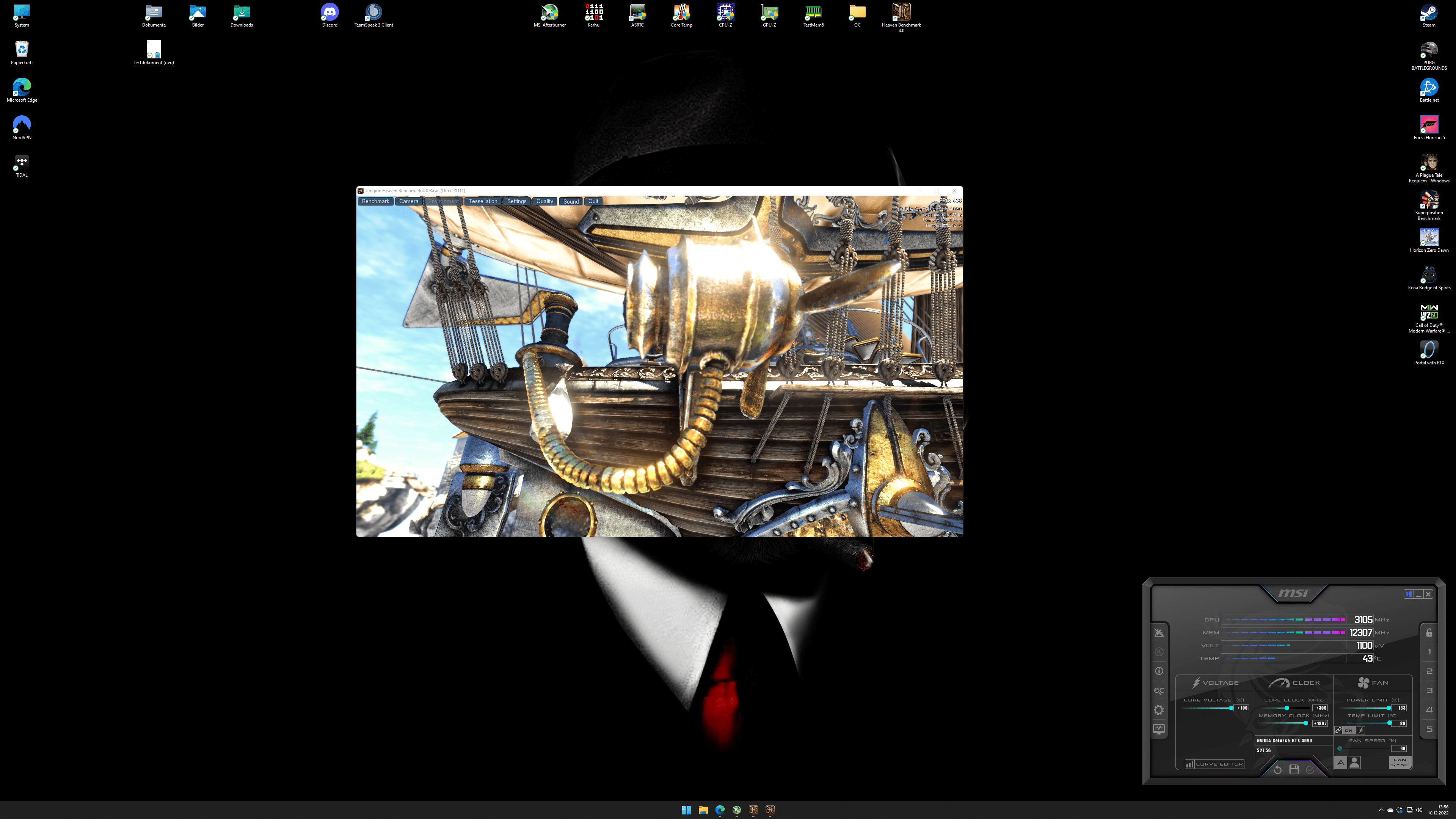
Task: Open Discord desktop shortcut
Action: [329, 15]
